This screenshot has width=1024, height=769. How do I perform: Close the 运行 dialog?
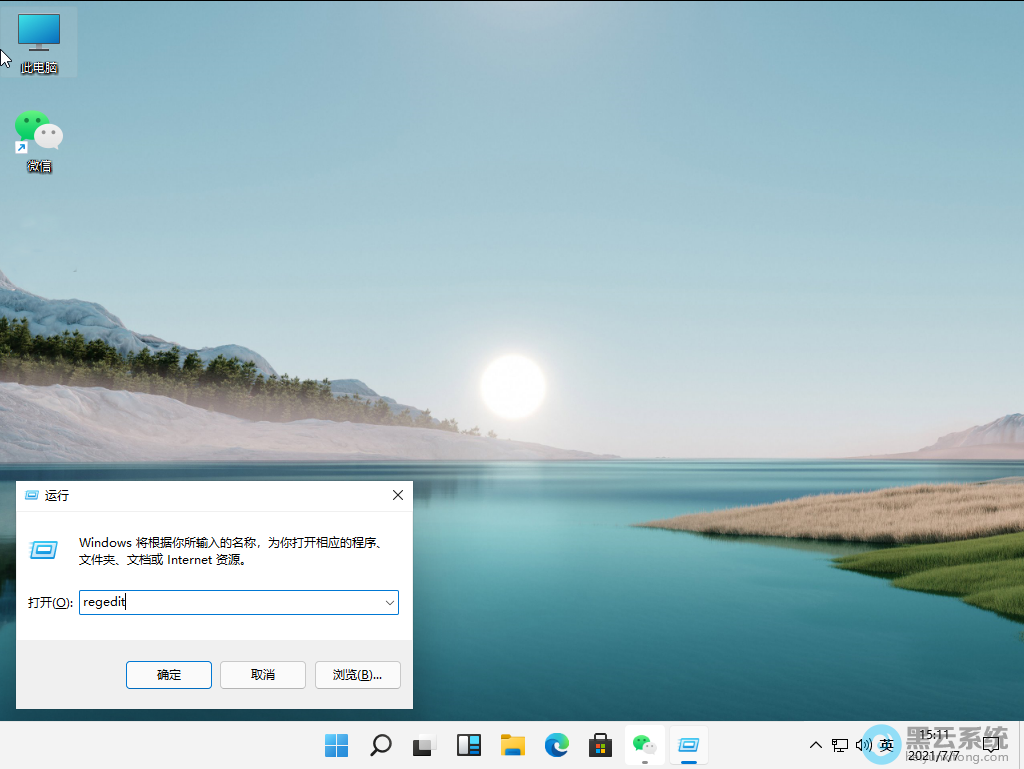point(397,495)
